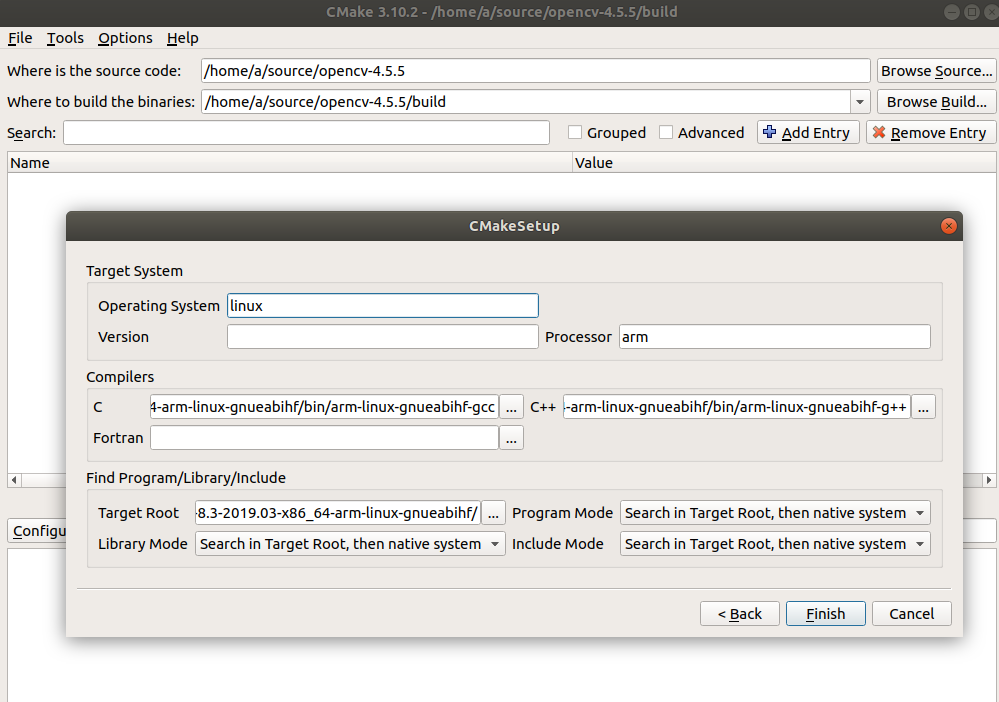This screenshot has width=999, height=702.
Task: Click the Fortran compiler path field
Action: coord(324,438)
